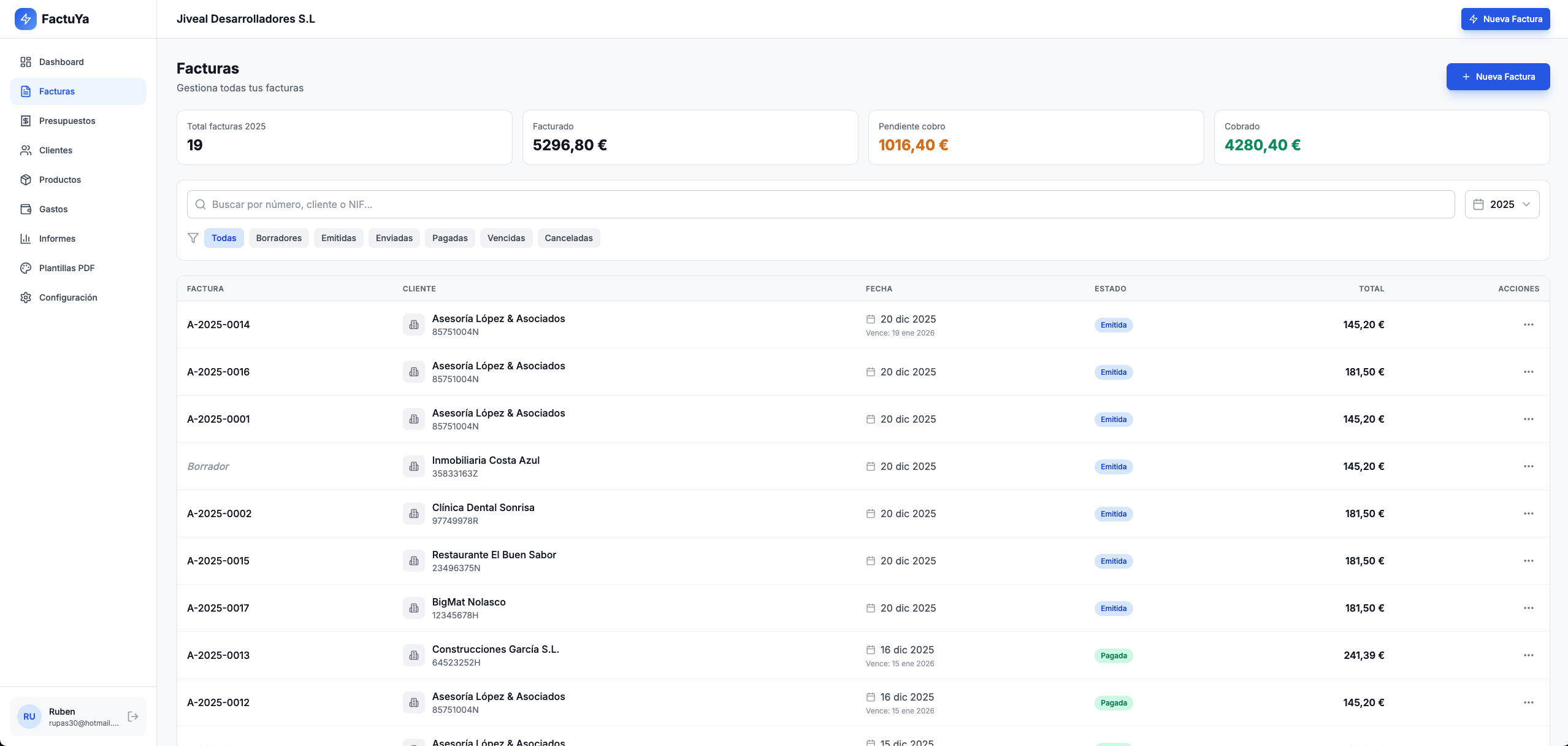
Task: Open Clientes via its sidebar icon
Action: pos(25,150)
